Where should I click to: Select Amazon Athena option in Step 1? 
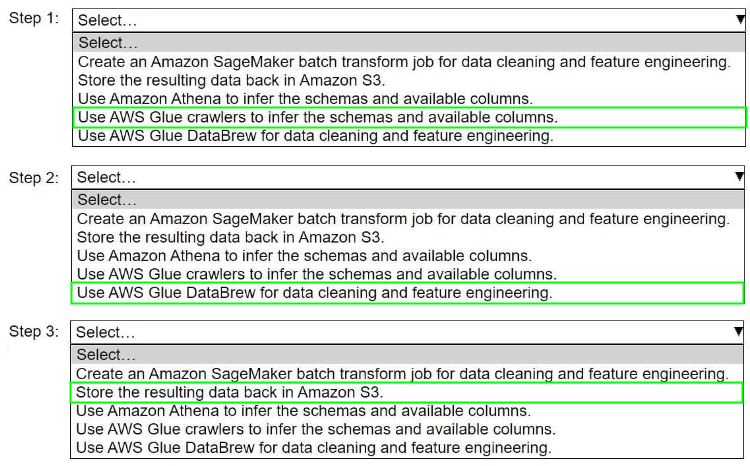(x=304, y=99)
